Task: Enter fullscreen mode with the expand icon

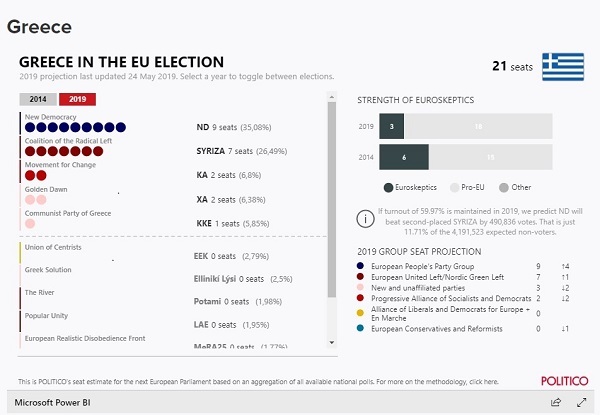Action: (581, 402)
